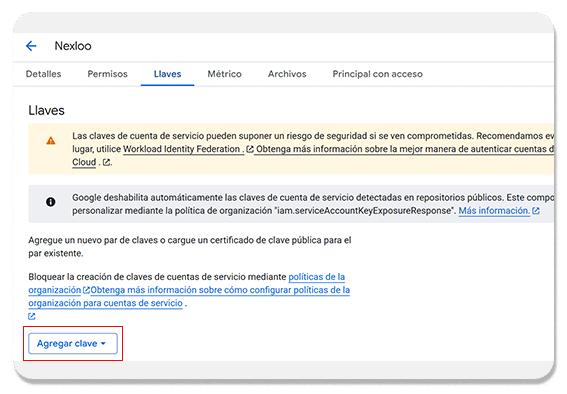Switch to the Archivos tab

click(x=287, y=74)
